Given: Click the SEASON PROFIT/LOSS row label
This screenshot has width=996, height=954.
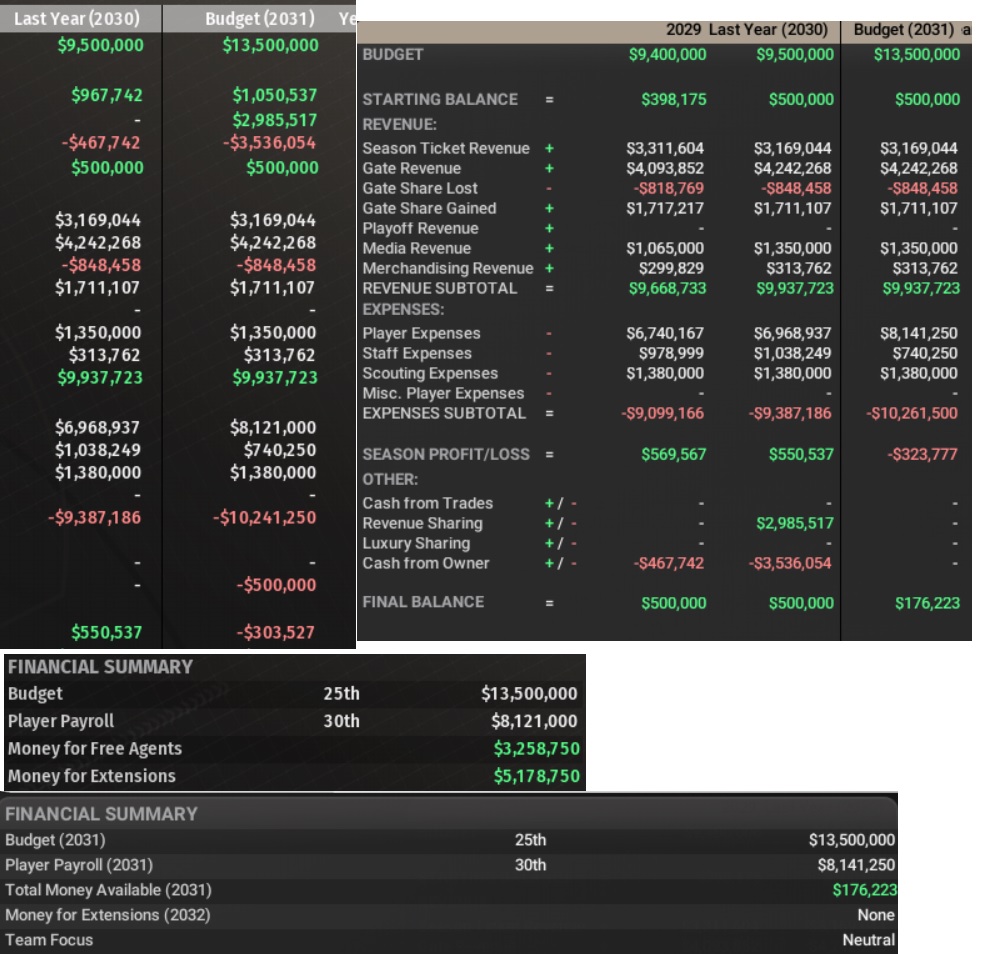Looking at the screenshot, I should tap(445, 454).
